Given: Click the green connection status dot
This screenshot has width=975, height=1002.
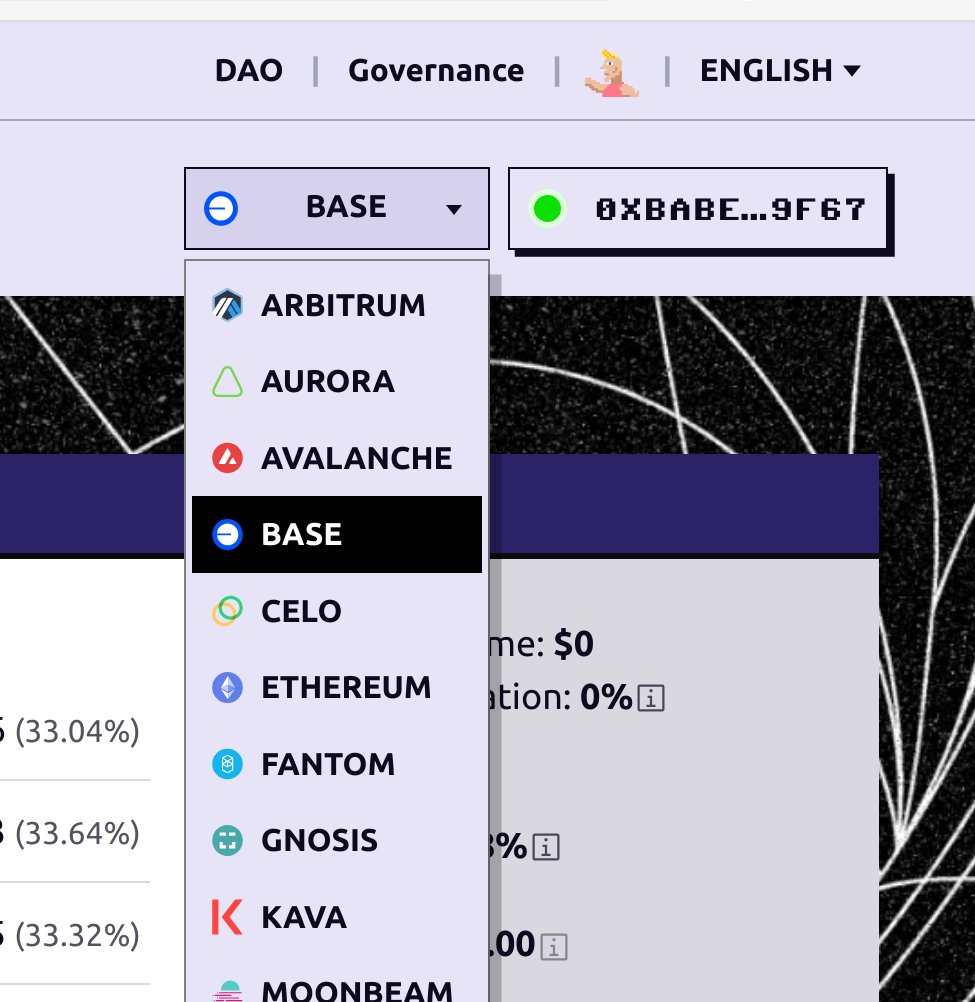Looking at the screenshot, I should 548,209.
